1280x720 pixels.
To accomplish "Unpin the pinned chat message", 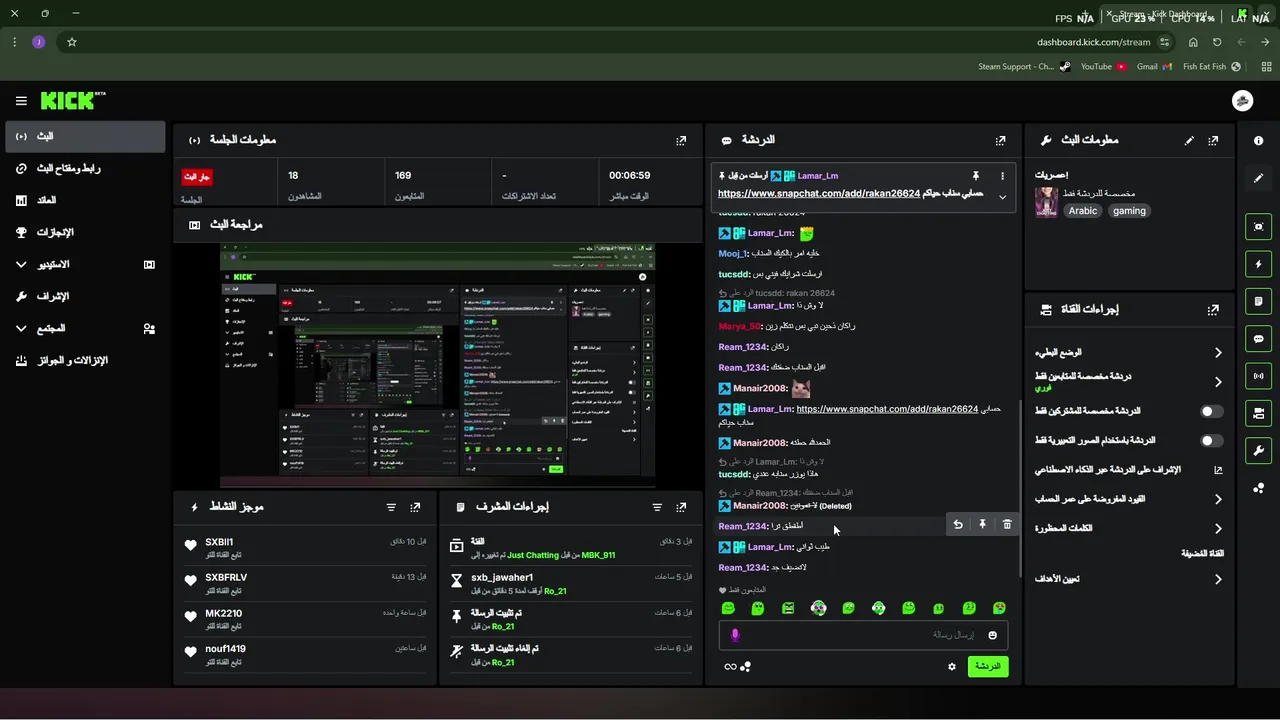I will [976, 176].
